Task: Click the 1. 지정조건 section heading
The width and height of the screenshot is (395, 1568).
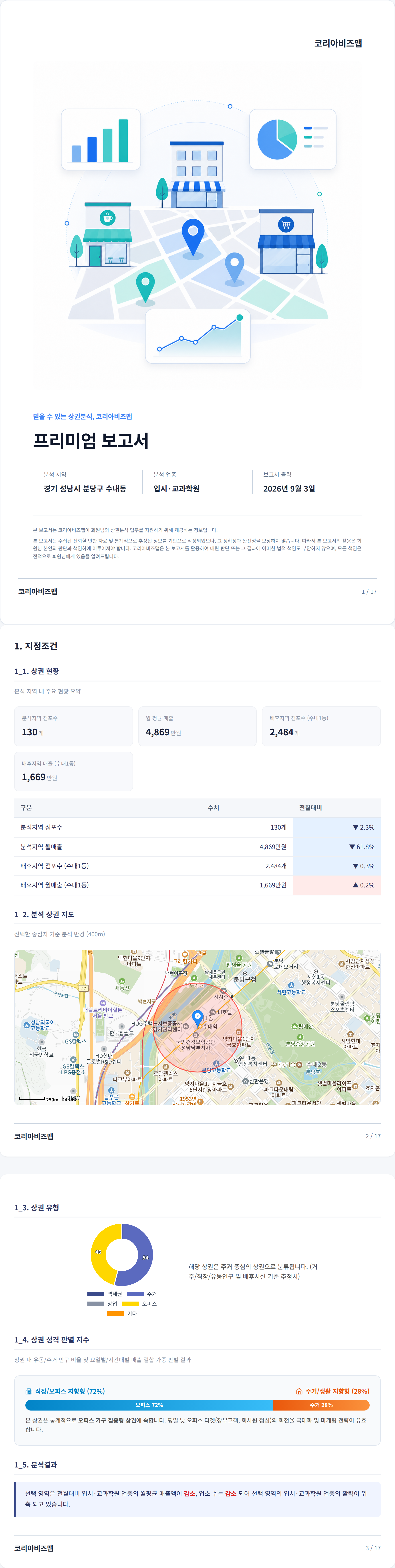Action: click(x=36, y=646)
